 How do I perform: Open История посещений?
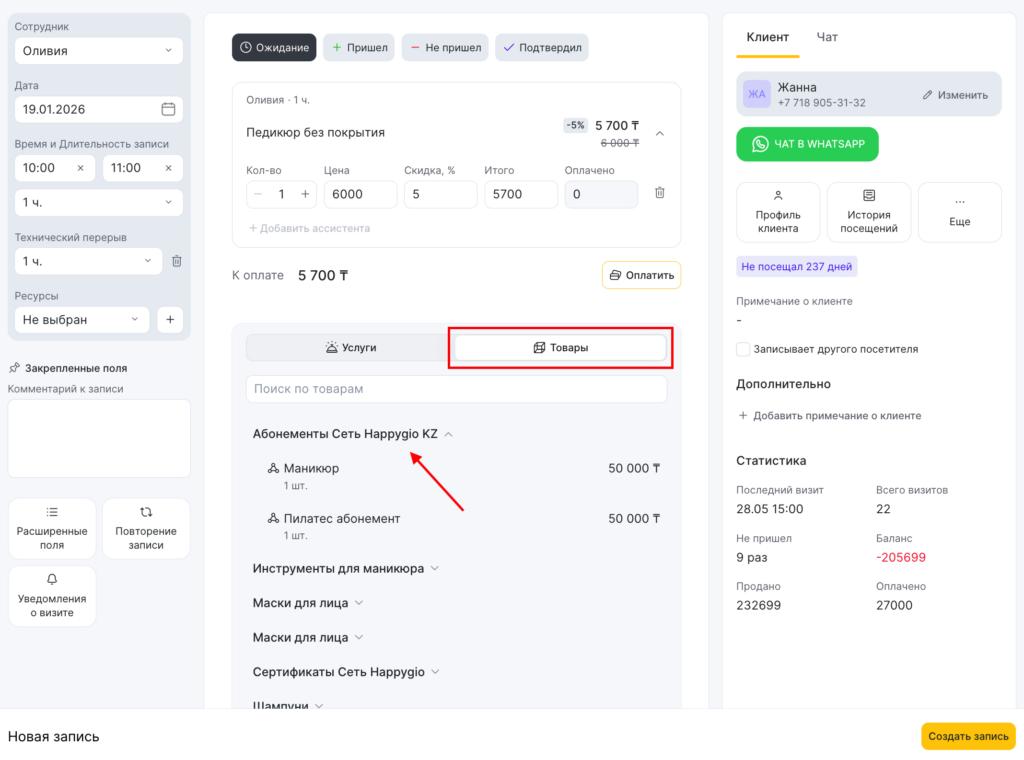tap(868, 212)
